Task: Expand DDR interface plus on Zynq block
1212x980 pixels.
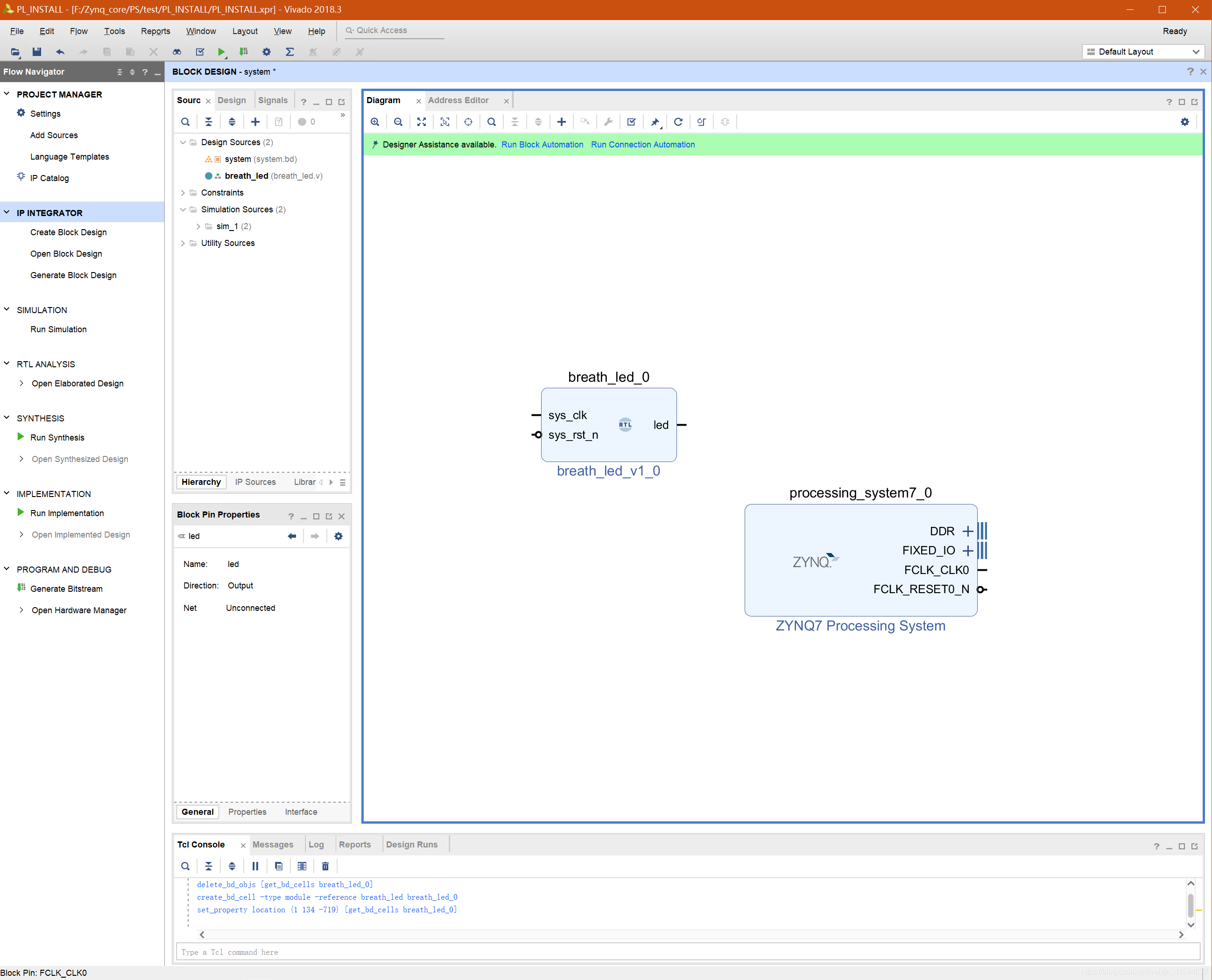Action: coord(967,531)
